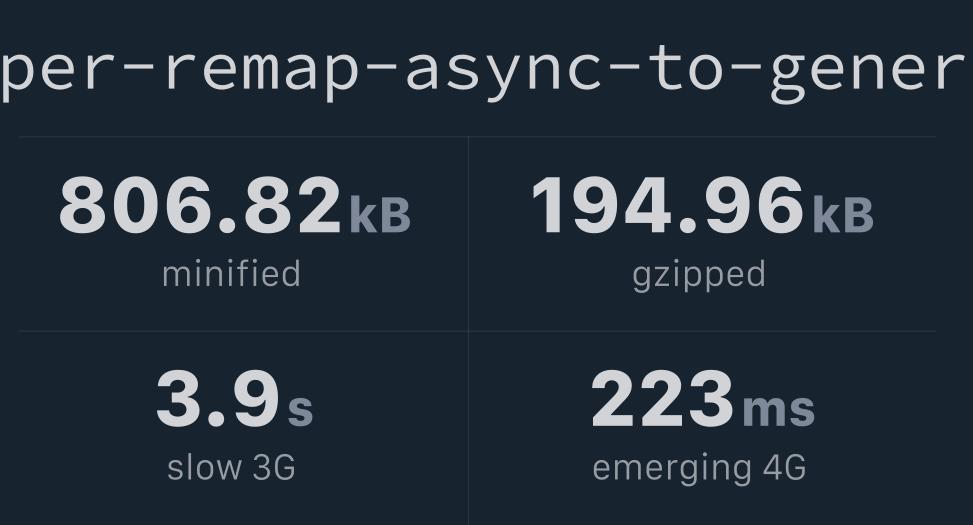Click the kB unit beside 194.96
Viewport: 973px width, 525px height.
point(843,215)
